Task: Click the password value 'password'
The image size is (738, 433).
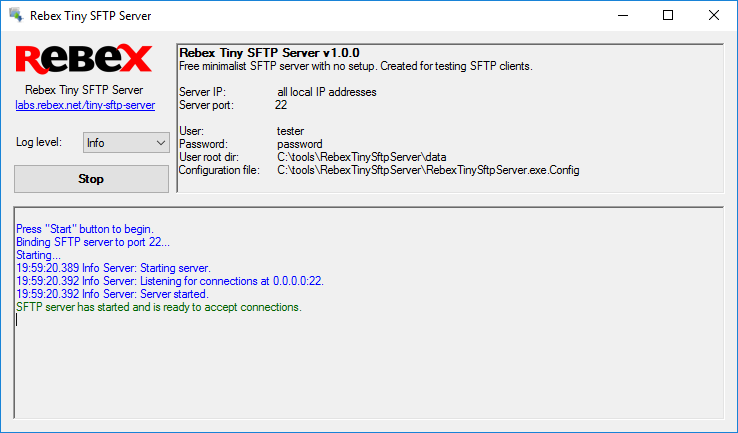Action: coord(300,144)
